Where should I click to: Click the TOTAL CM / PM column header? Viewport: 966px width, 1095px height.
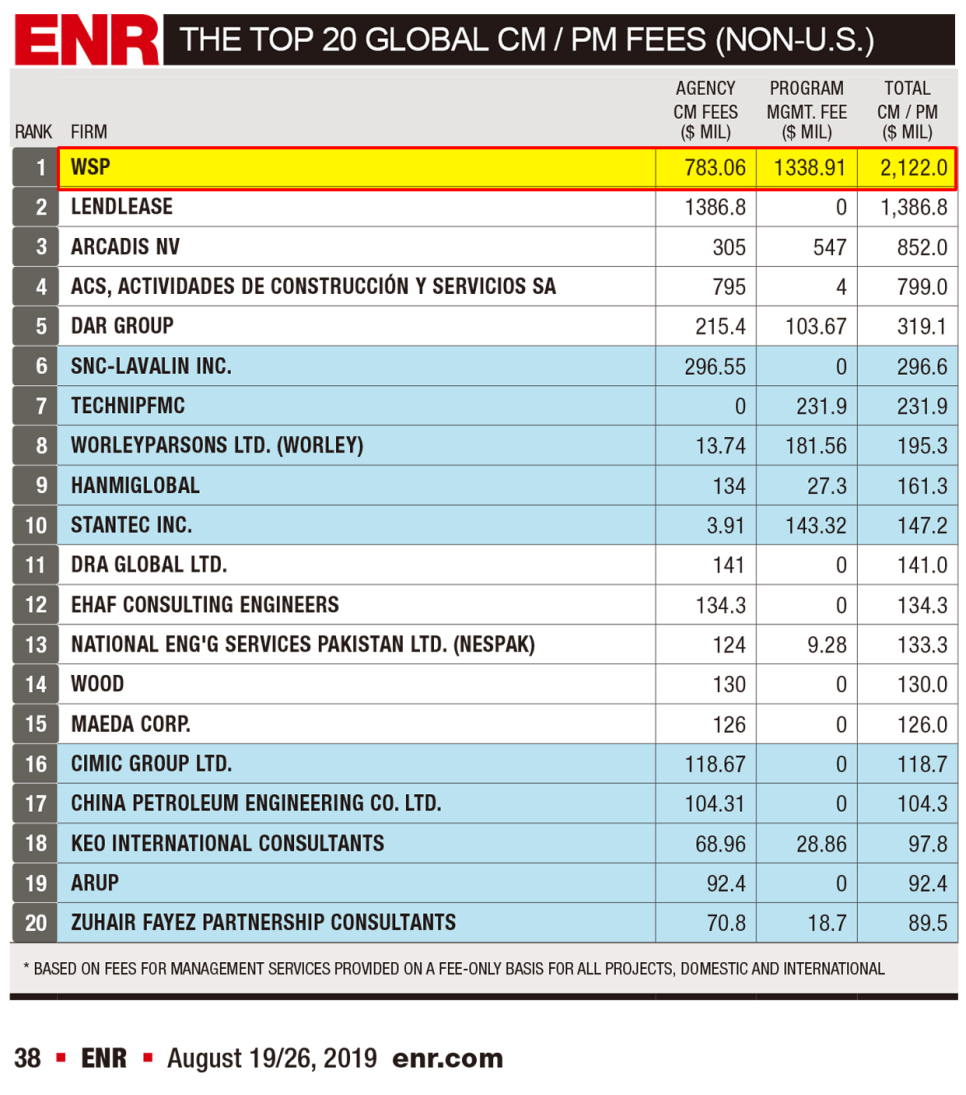907,110
